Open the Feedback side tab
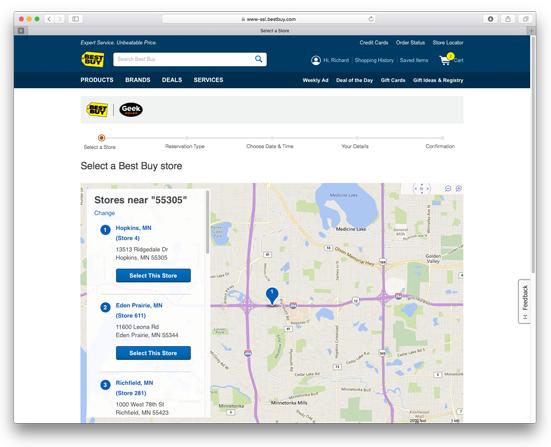Image resolution: width=551 pixels, height=447 pixels. (x=524, y=302)
